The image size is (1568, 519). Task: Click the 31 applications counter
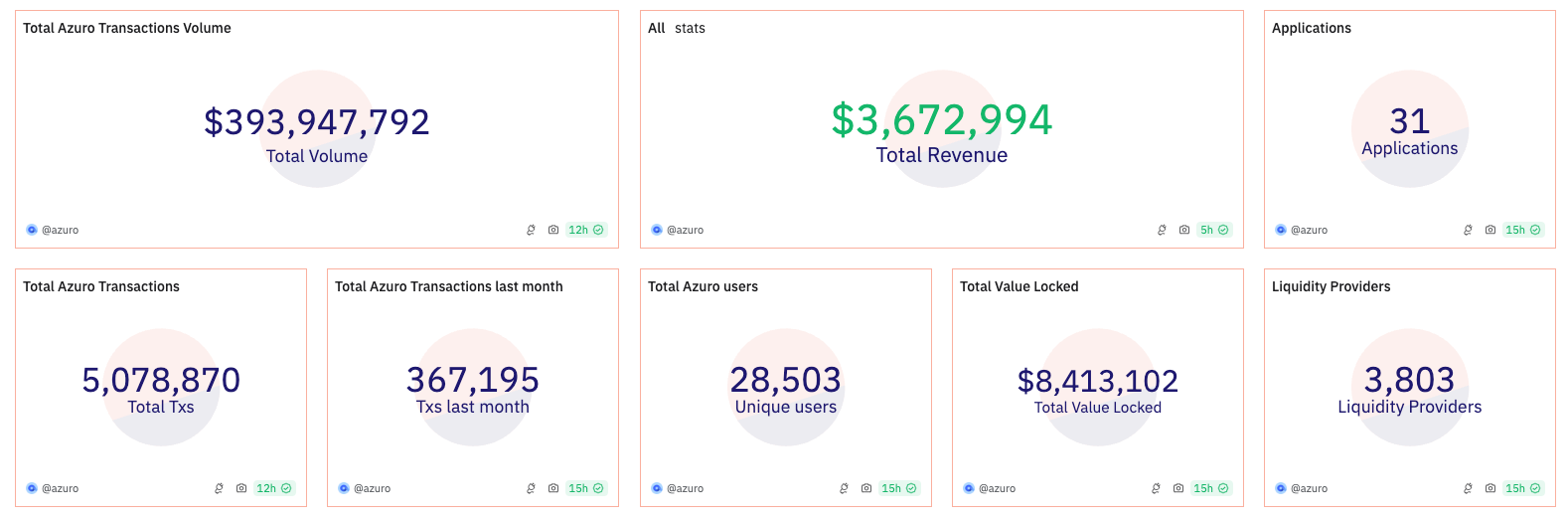tap(1410, 121)
